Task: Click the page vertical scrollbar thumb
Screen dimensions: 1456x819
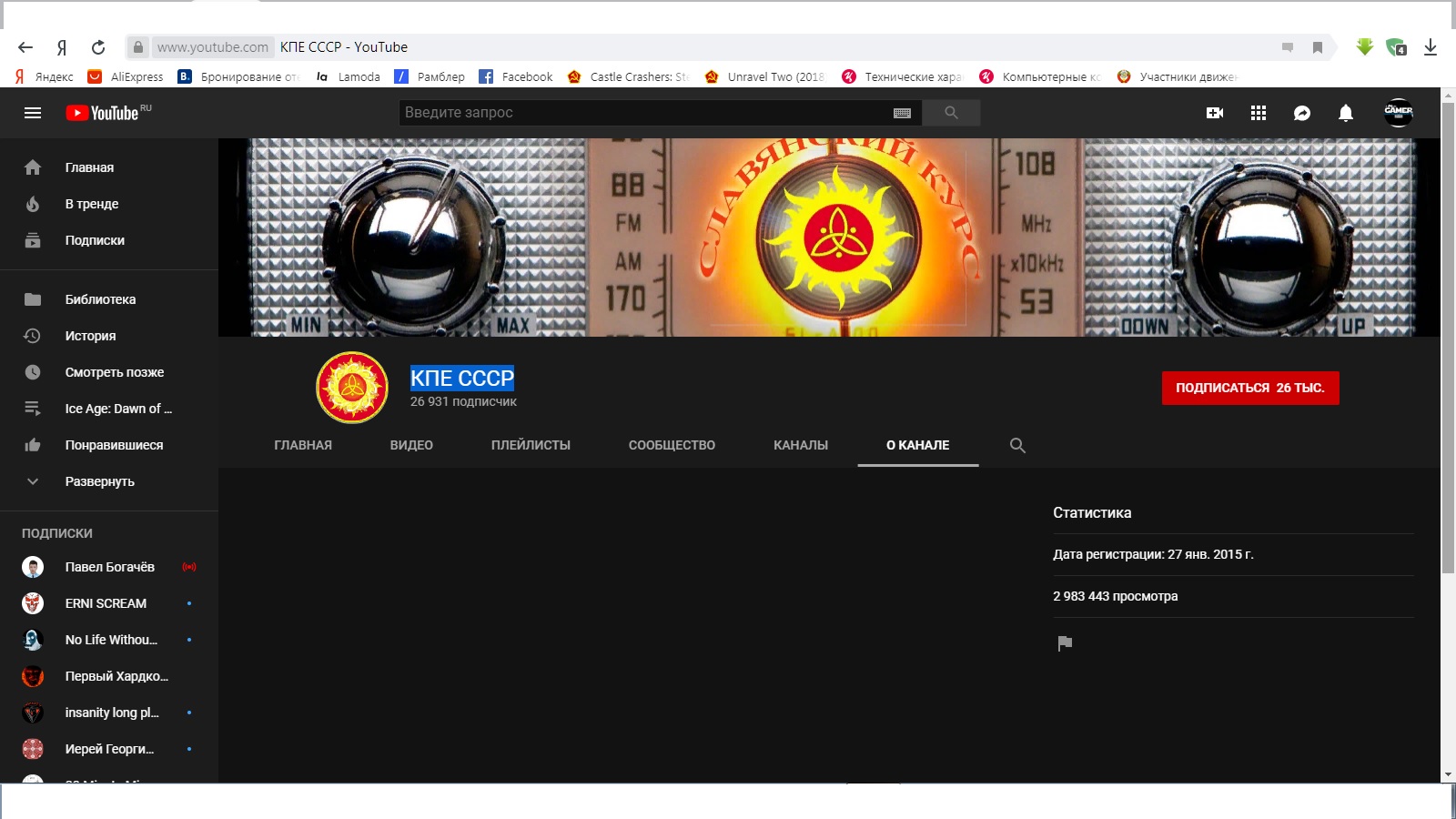Action: click(x=1448, y=337)
